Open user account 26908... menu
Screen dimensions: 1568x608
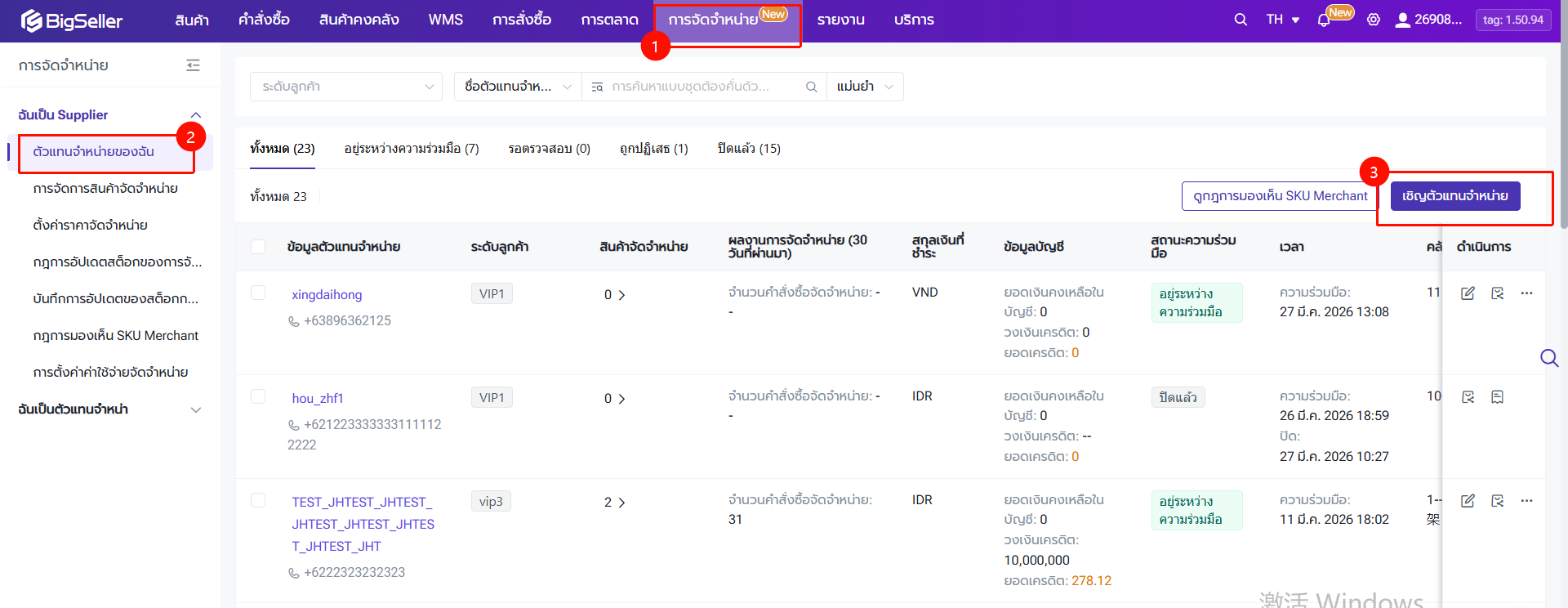coord(1428,20)
